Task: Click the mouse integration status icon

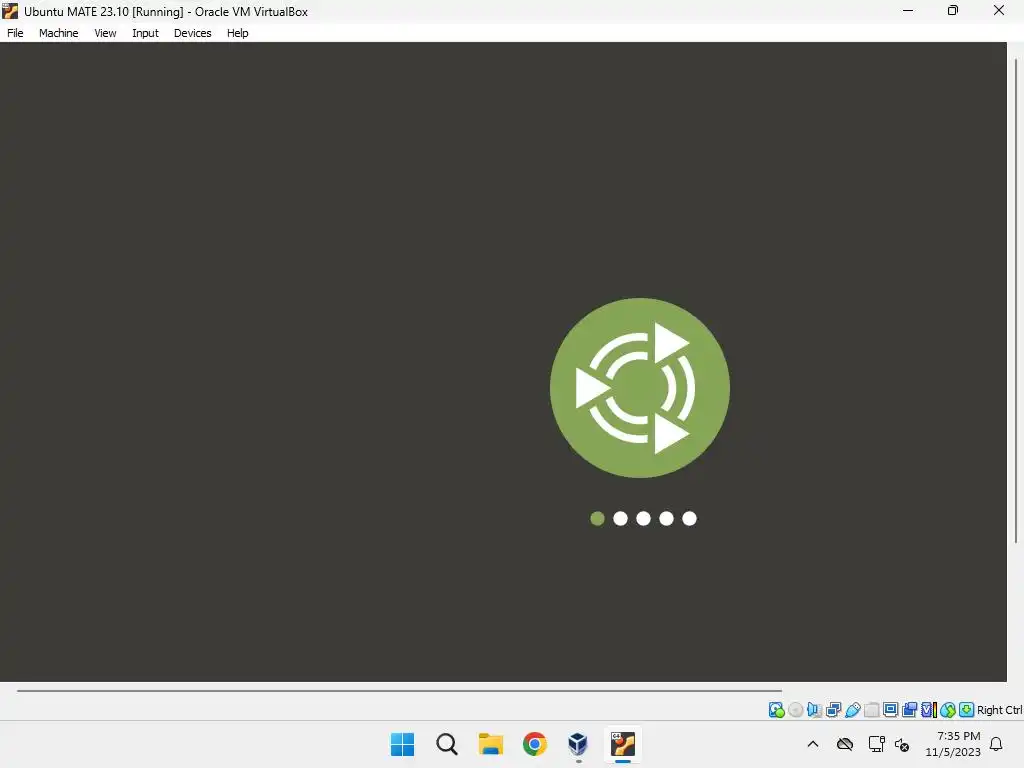Action: click(948, 710)
